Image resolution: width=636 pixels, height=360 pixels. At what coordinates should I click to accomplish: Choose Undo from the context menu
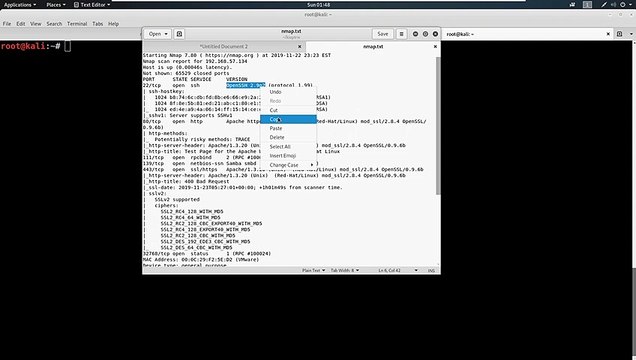288,92
